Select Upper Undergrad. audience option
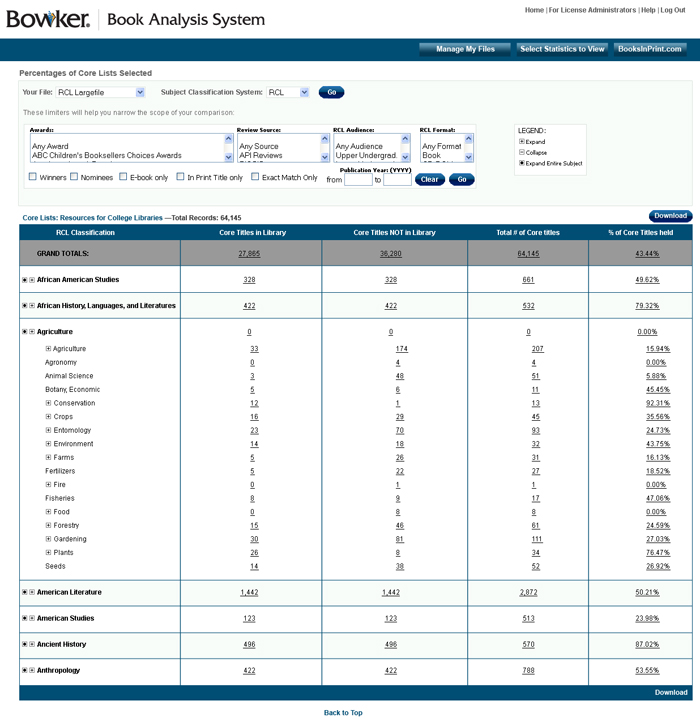This screenshot has width=700, height=722. (x=366, y=156)
